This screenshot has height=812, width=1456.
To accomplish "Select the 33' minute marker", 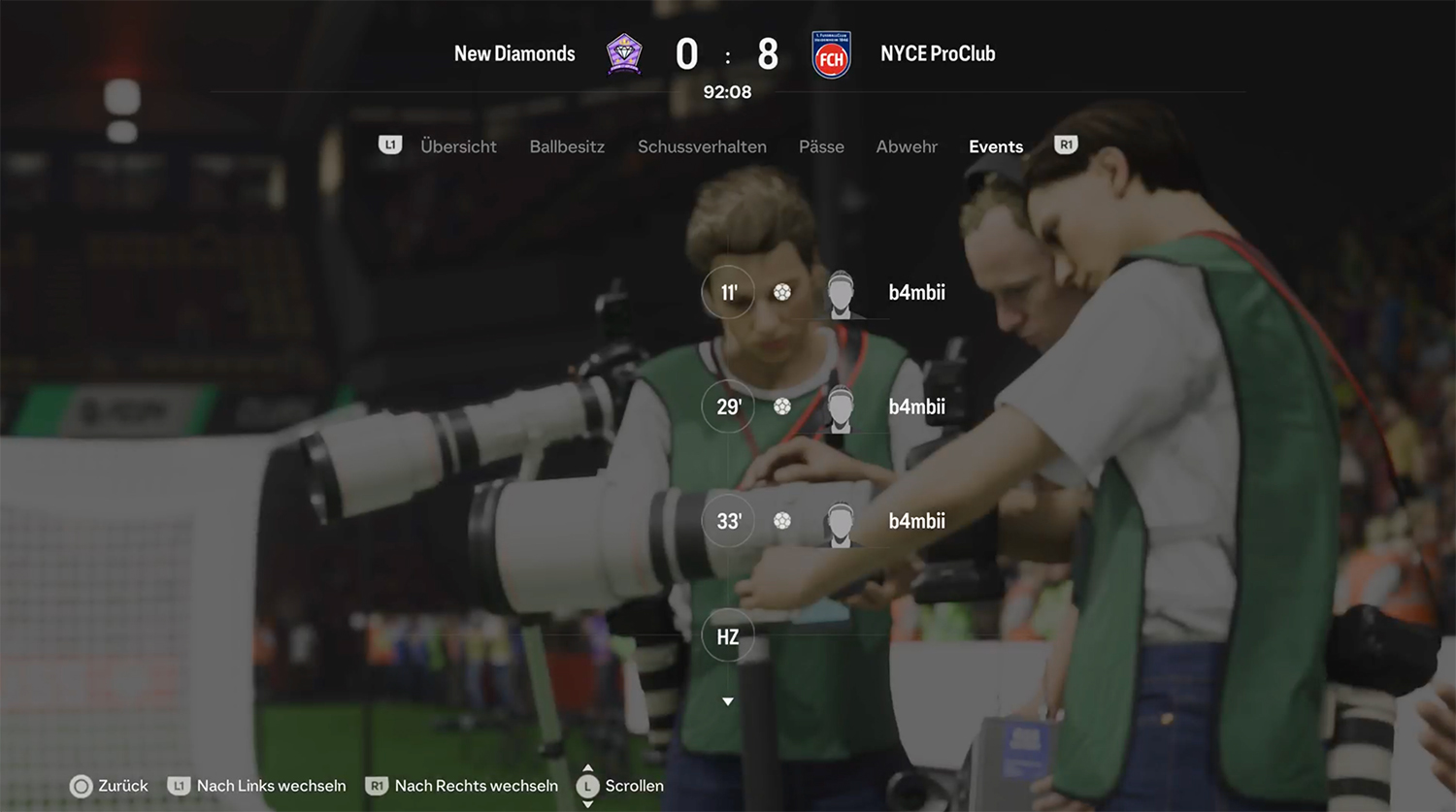I will (728, 521).
